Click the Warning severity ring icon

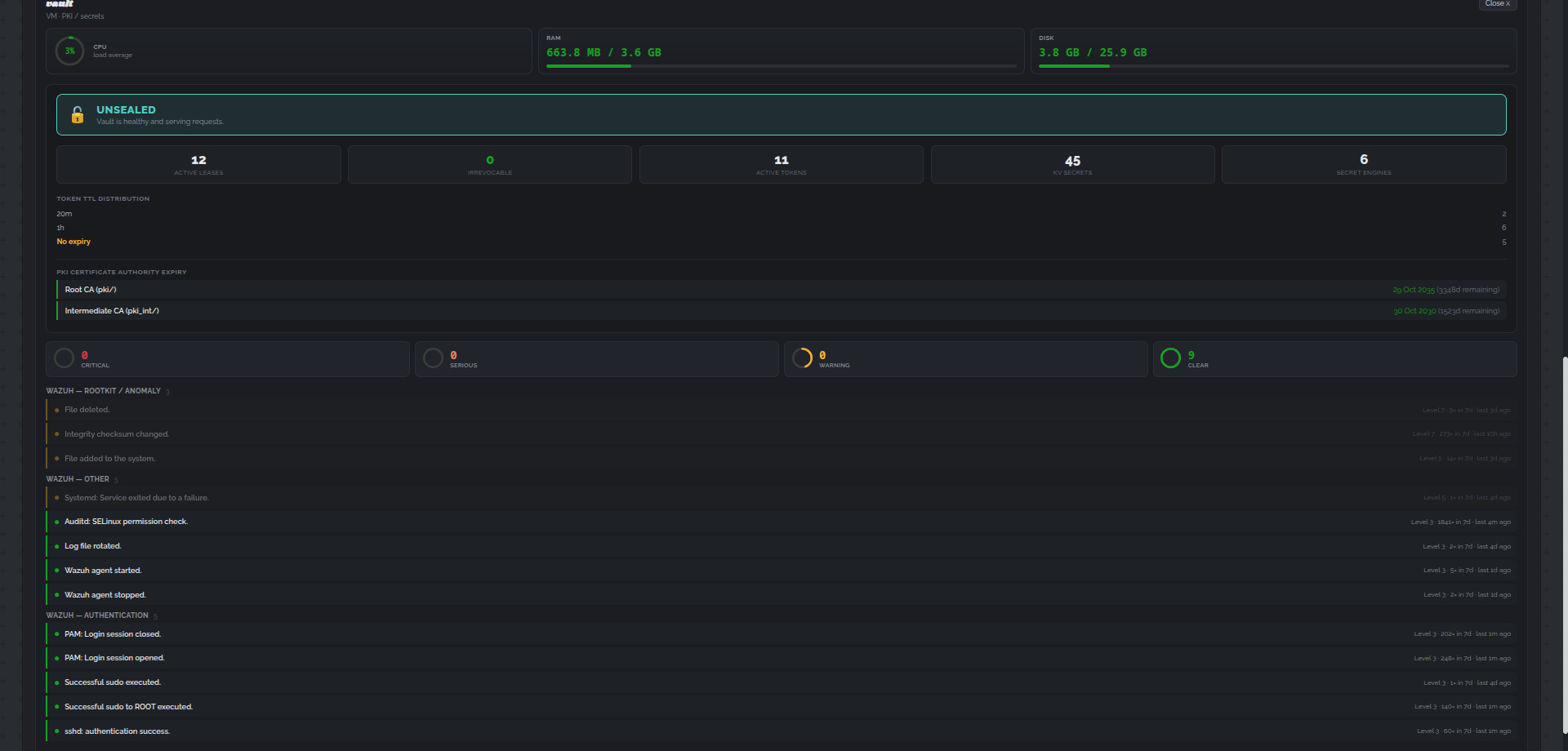(803, 358)
